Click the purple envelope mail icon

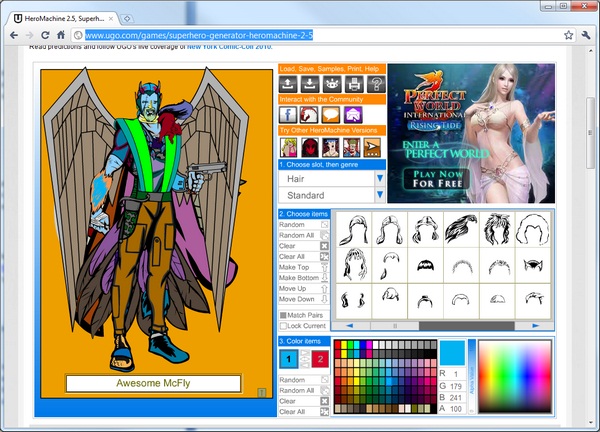[x=353, y=115]
